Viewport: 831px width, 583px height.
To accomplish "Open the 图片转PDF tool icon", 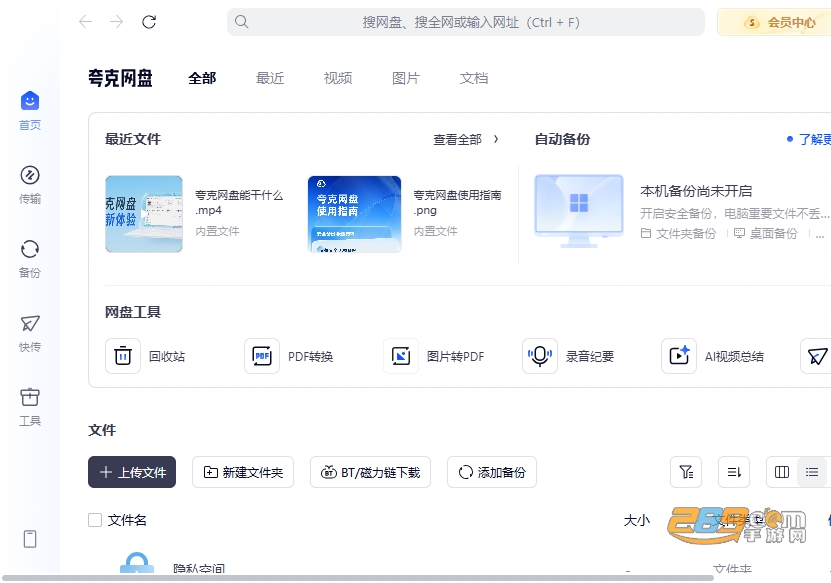I will pos(401,356).
